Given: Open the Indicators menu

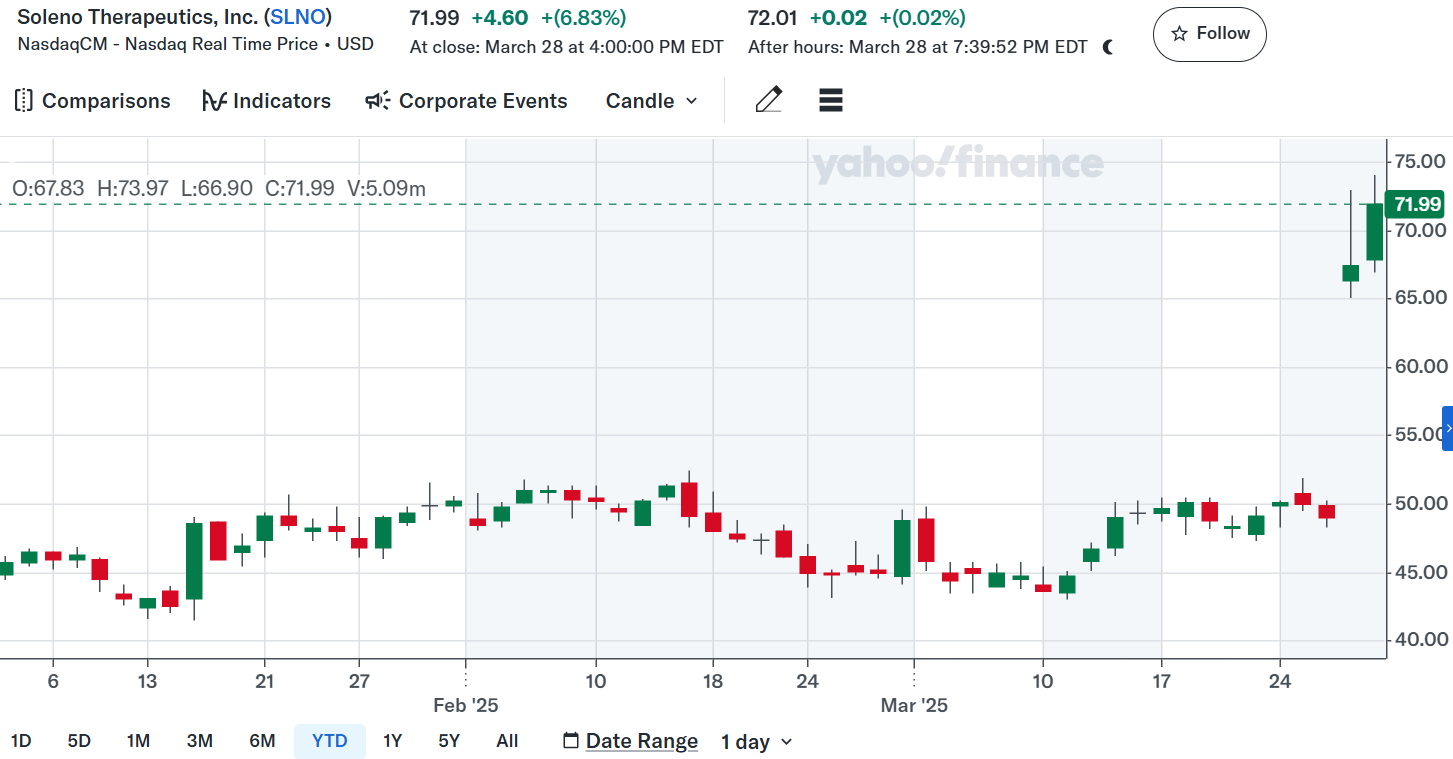Looking at the screenshot, I should [x=266, y=101].
